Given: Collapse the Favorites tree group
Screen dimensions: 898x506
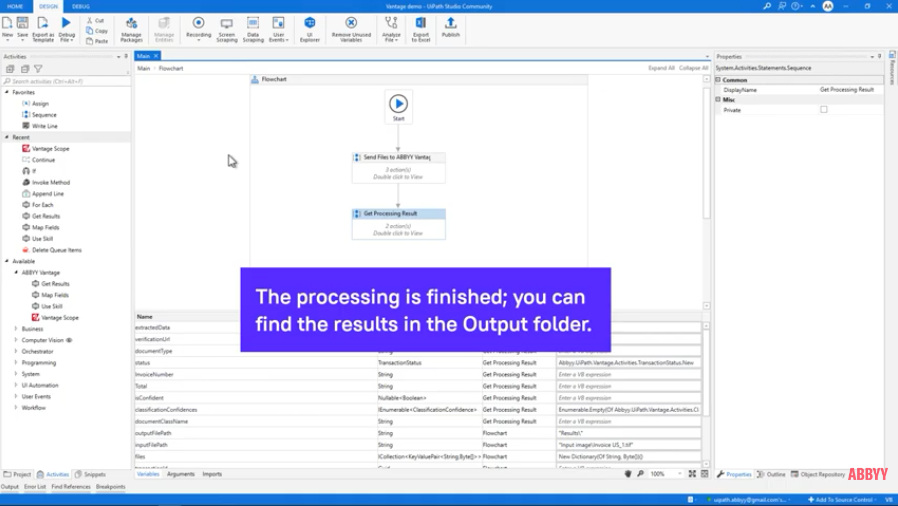Looking at the screenshot, I should (7, 92).
